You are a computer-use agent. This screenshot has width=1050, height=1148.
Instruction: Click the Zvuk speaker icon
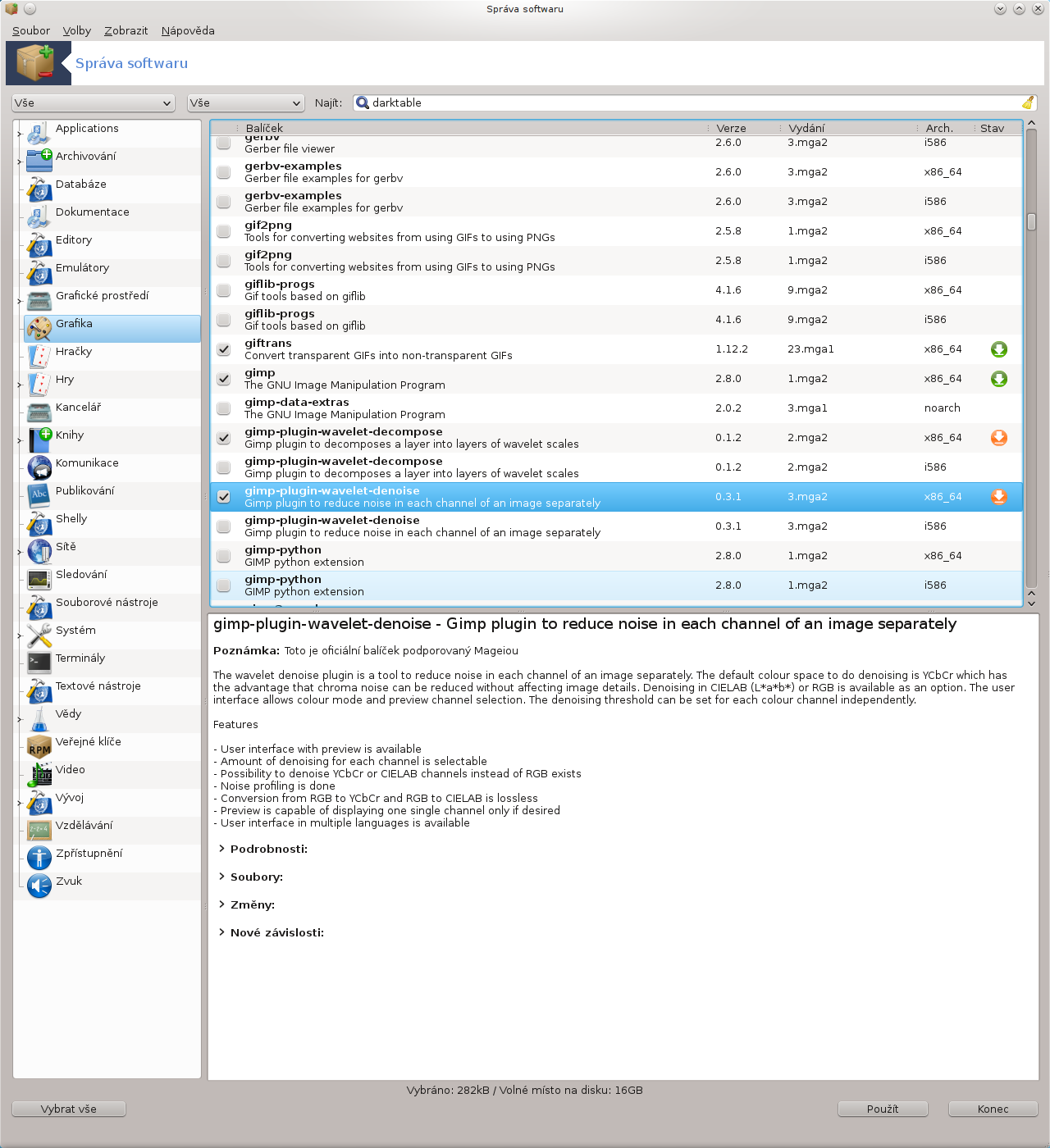pyautogui.click(x=39, y=886)
